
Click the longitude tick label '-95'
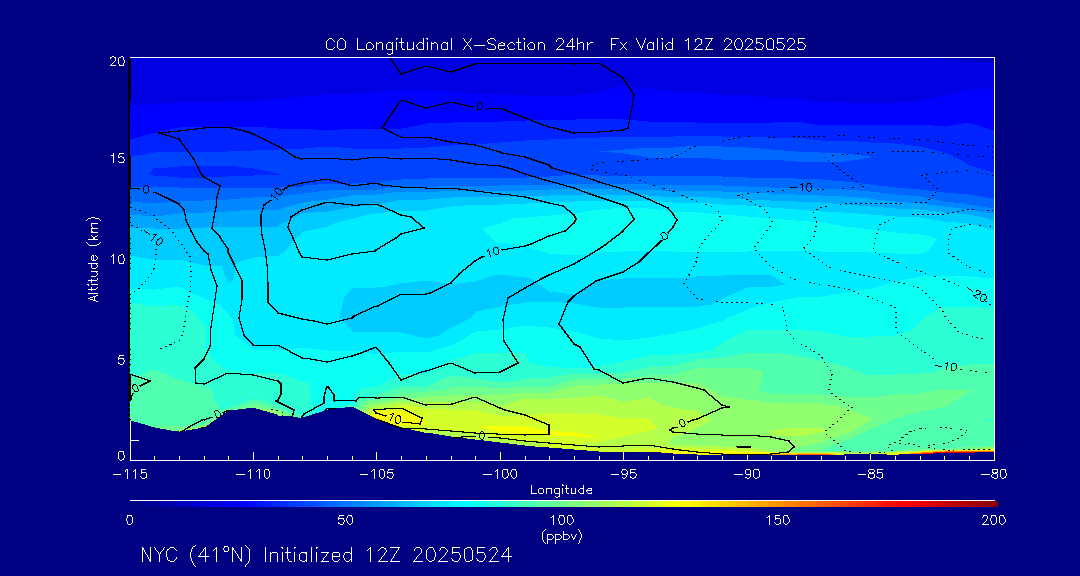coord(623,473)
